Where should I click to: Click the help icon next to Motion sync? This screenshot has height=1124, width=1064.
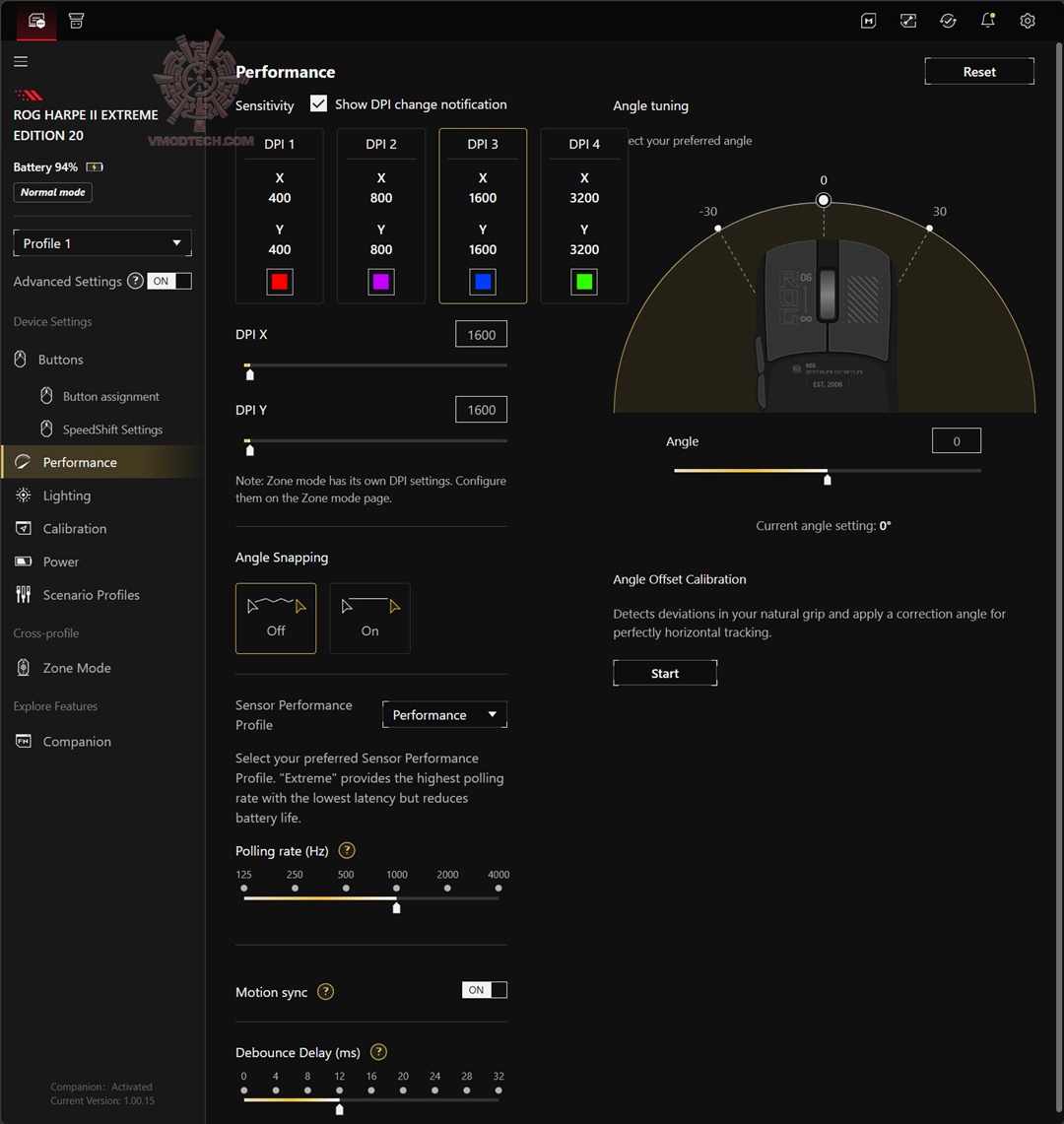tap(325, 991)
